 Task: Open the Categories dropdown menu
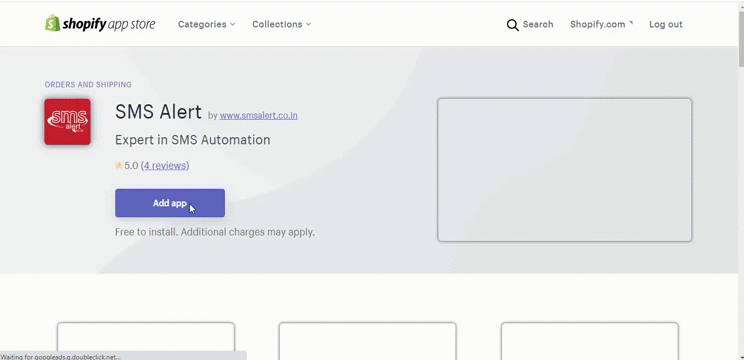point(206,24)
